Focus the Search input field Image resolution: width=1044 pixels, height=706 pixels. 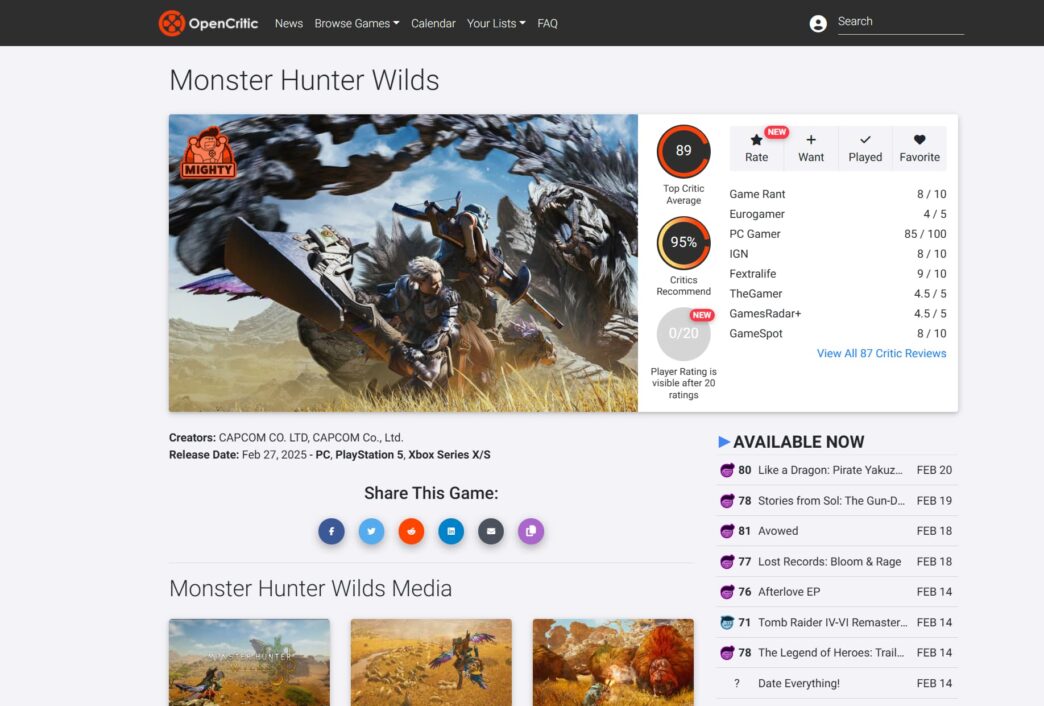[900, 22]
